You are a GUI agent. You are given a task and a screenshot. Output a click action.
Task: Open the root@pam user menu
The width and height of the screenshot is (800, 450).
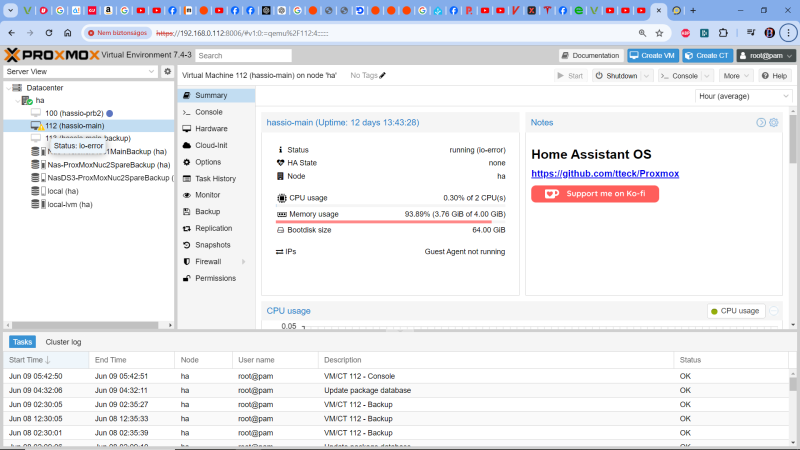tap(766, 55)
